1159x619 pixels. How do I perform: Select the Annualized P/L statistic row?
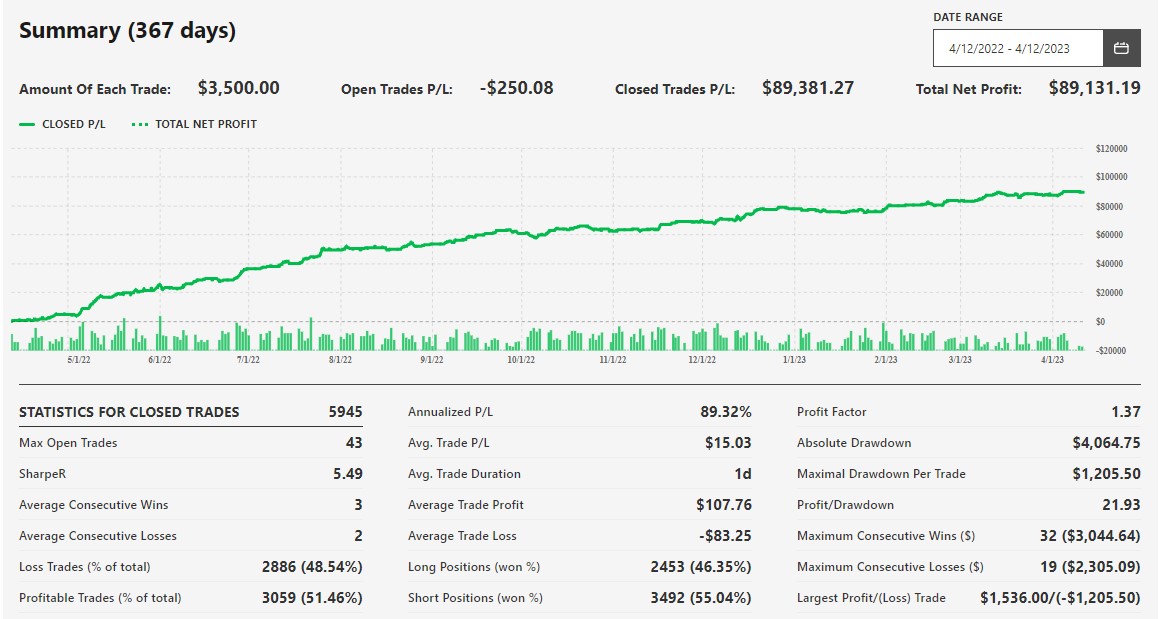[x=579, y=412]
